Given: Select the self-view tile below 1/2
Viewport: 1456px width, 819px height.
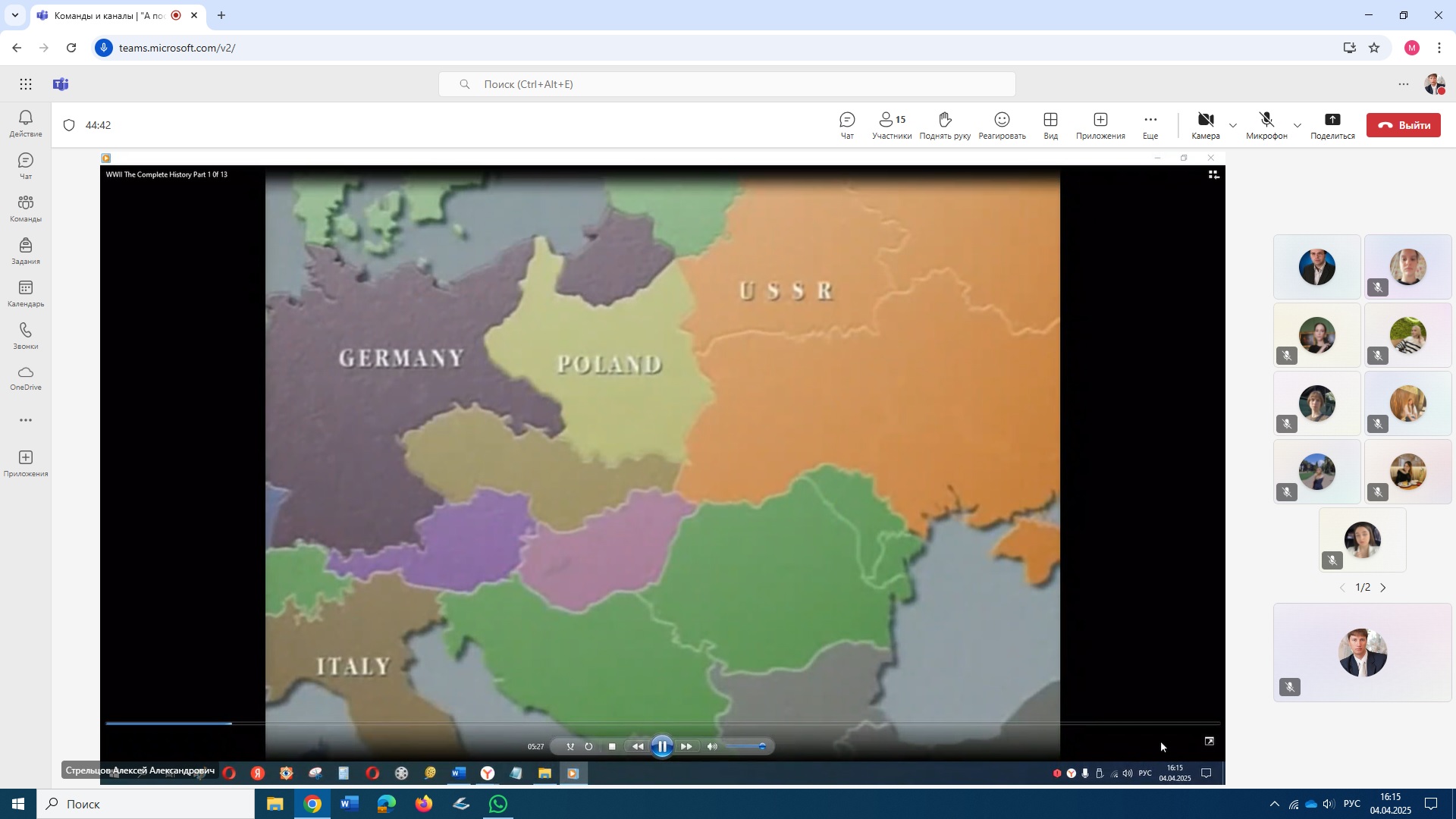Looking at the screenshot, I should pos(1362,652).
